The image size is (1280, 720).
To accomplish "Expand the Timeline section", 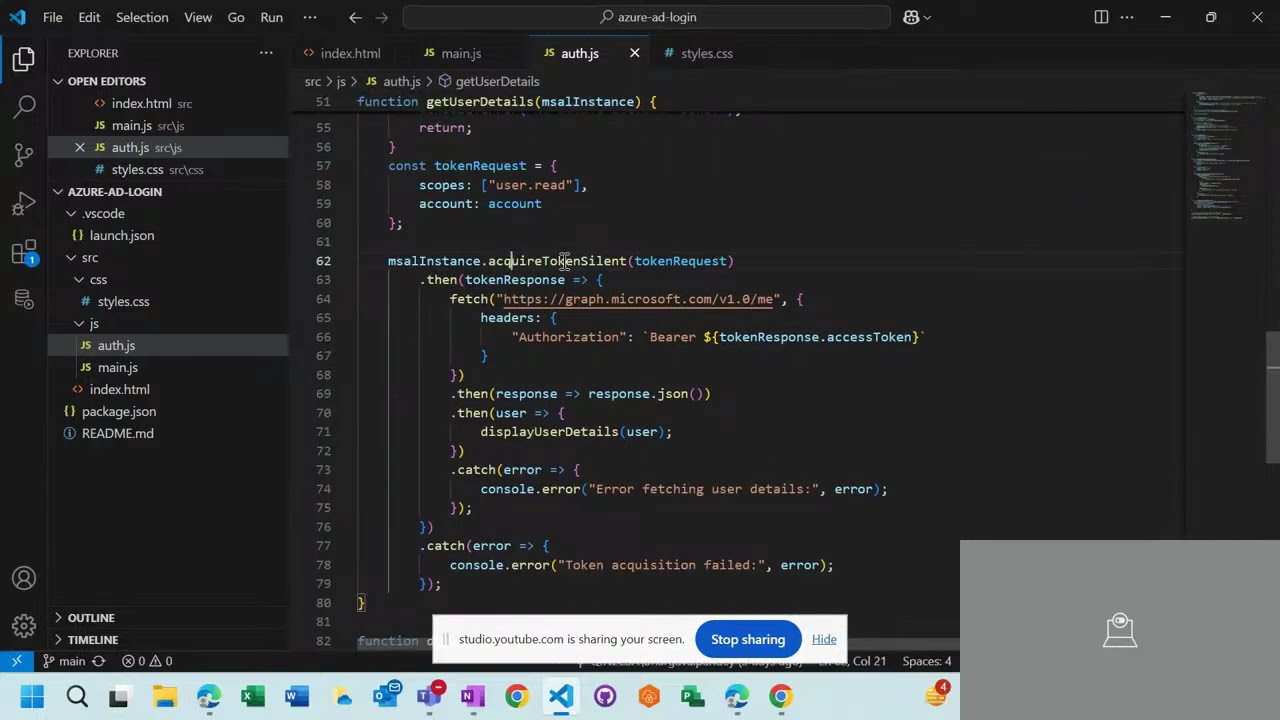I will [x=93, y=639].
